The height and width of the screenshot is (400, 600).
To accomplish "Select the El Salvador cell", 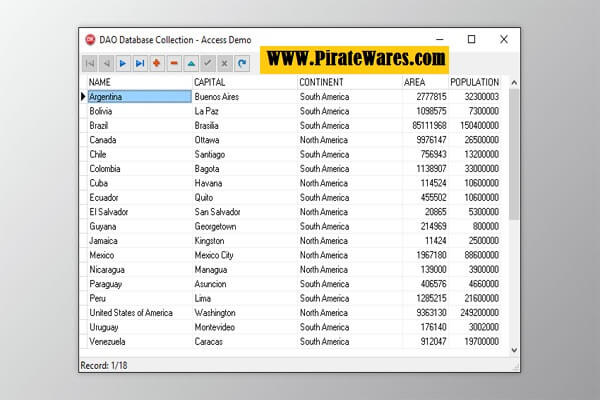I will tap(140, 212).
